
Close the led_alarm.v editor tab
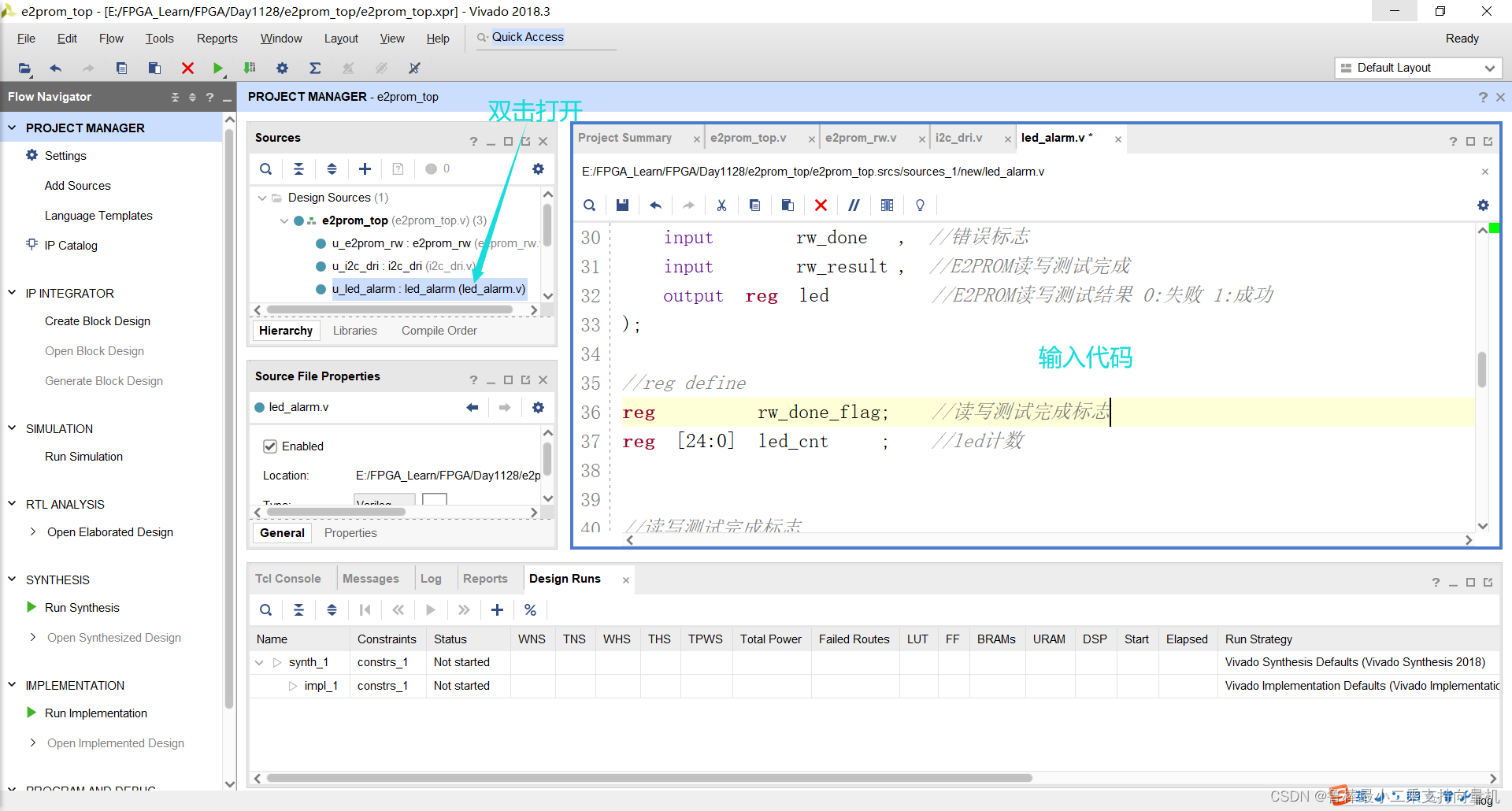click(x=1117, y=139)
